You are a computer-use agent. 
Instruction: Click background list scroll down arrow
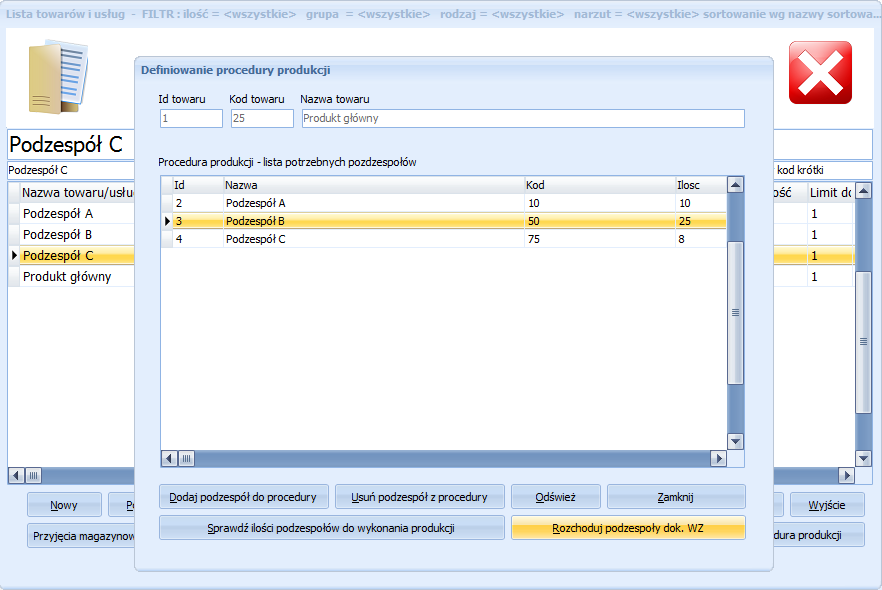point(863,458)
